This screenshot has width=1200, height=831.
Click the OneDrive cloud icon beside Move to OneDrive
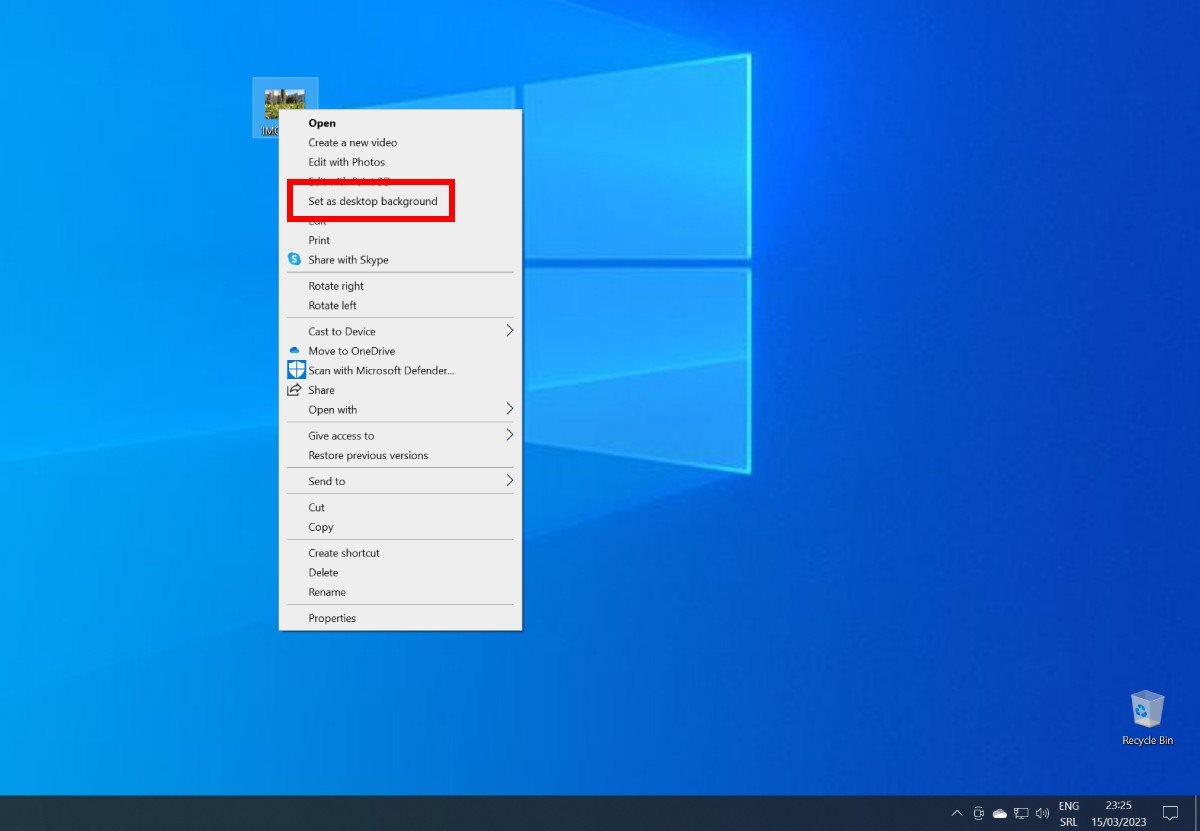click(294, 350)
